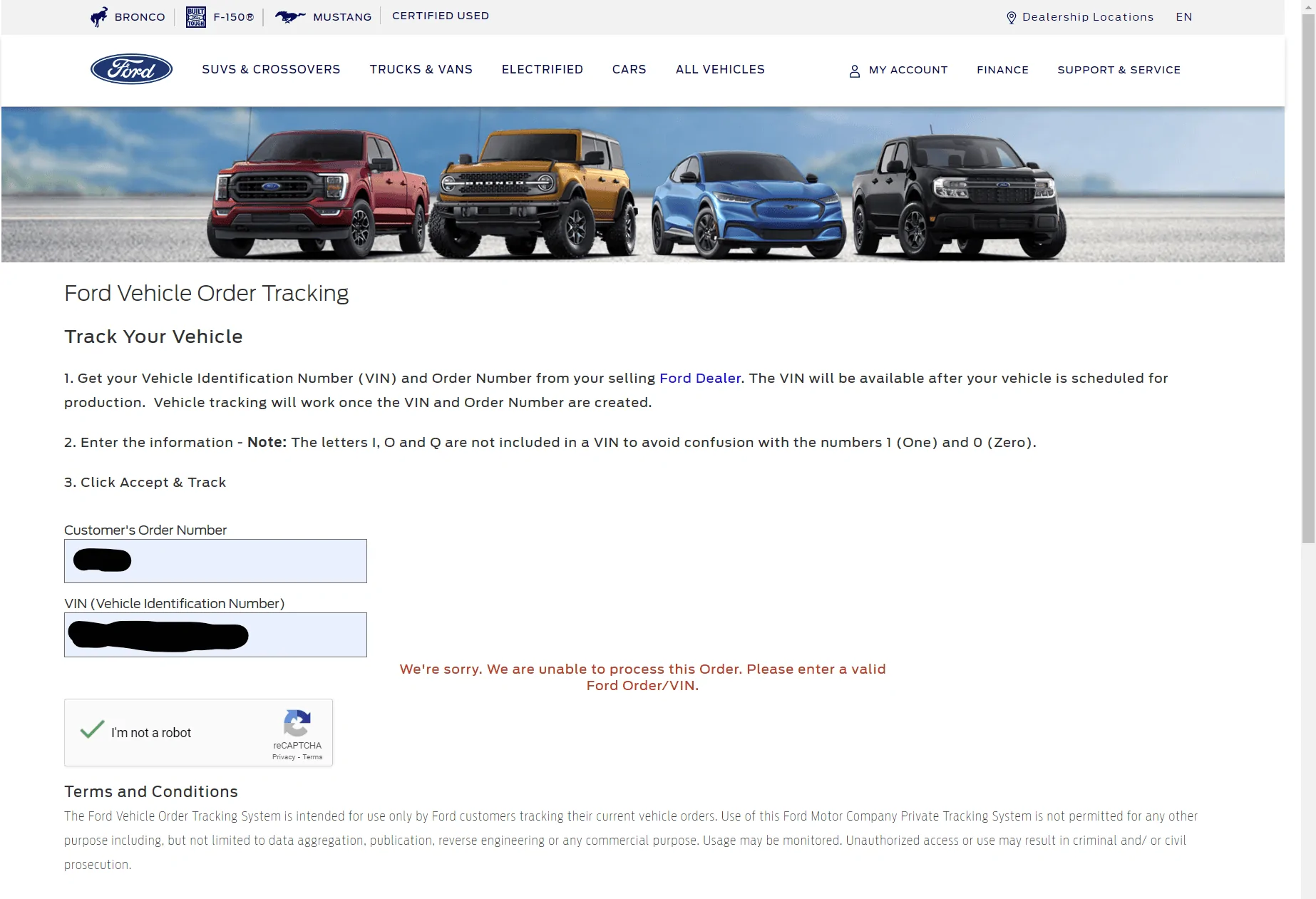The image size is (1316, 899).
Task: Open the Trucks & Vans menu
Action: pos(421,69)
